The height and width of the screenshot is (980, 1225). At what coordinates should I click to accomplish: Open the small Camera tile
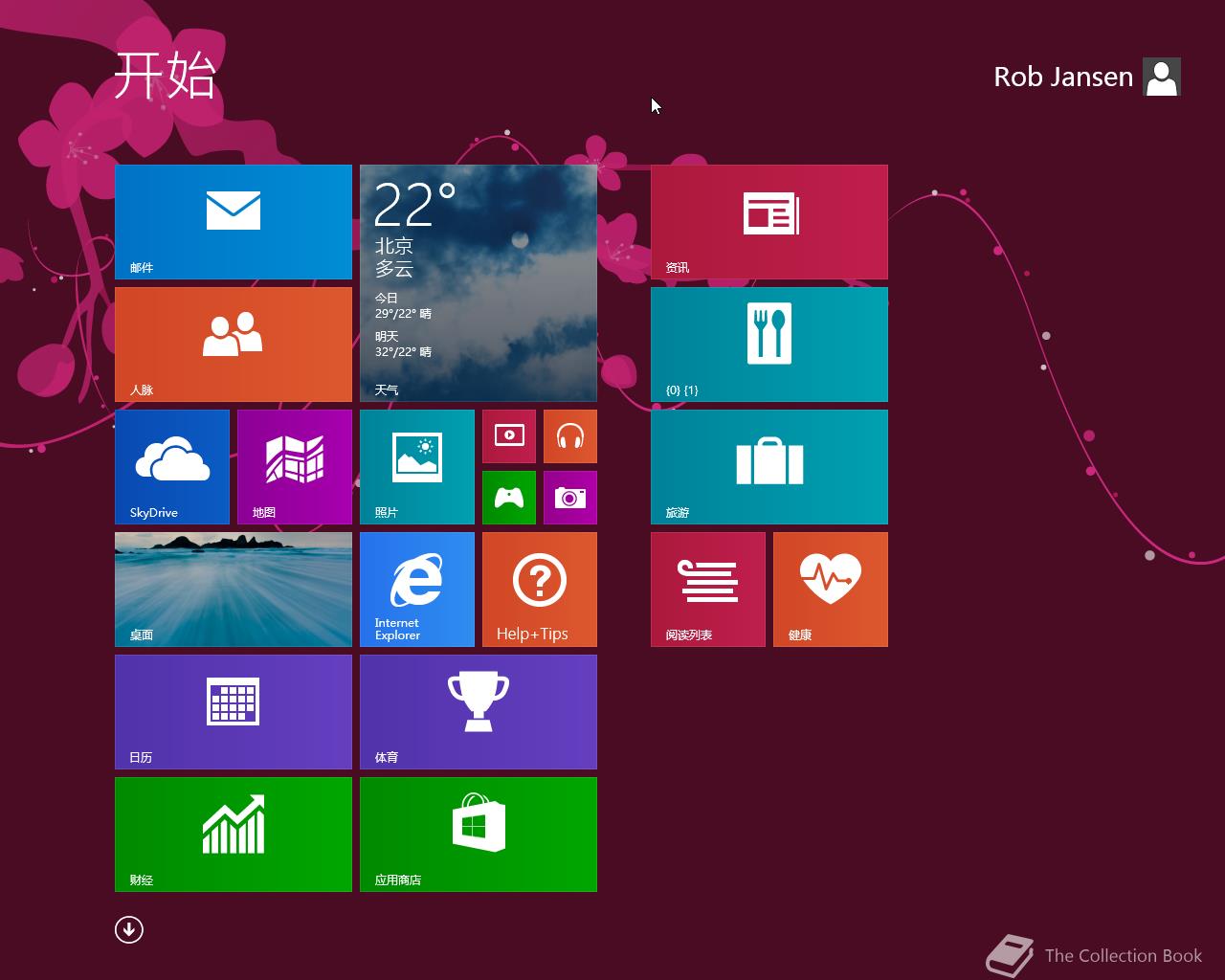pyautogui.click(x=570, y=498)
